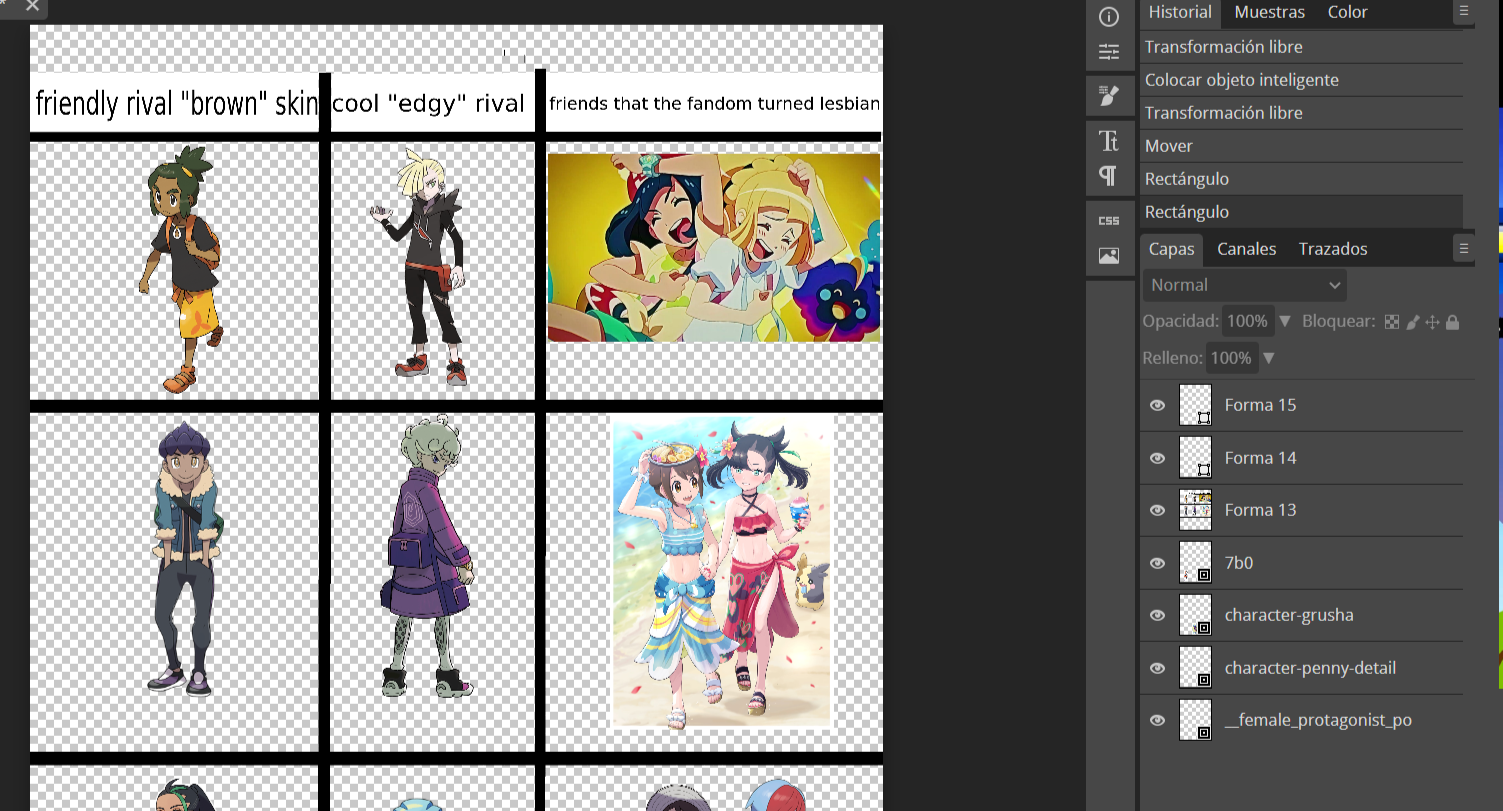
Task: Select the 7b0 layer name
Action: [1239, 563]
